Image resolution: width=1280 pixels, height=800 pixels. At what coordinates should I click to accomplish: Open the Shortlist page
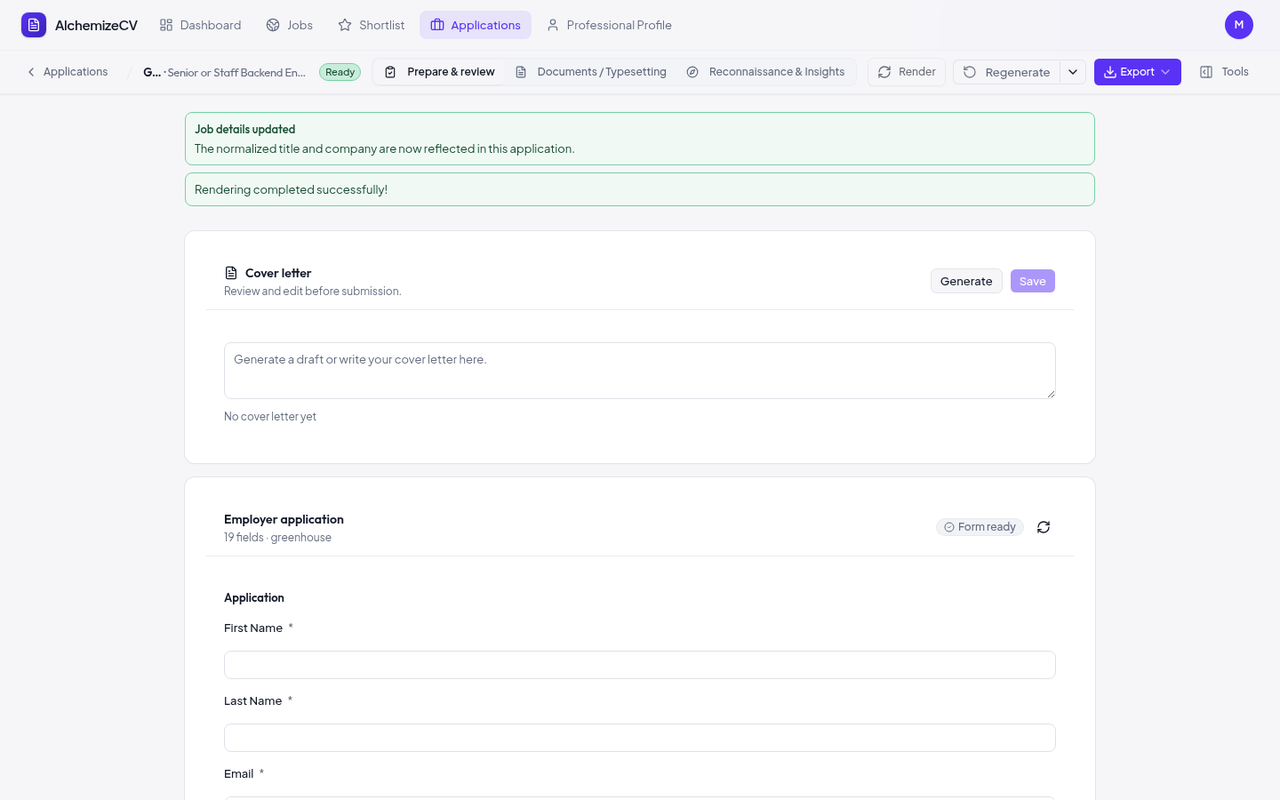click(371, 25)
